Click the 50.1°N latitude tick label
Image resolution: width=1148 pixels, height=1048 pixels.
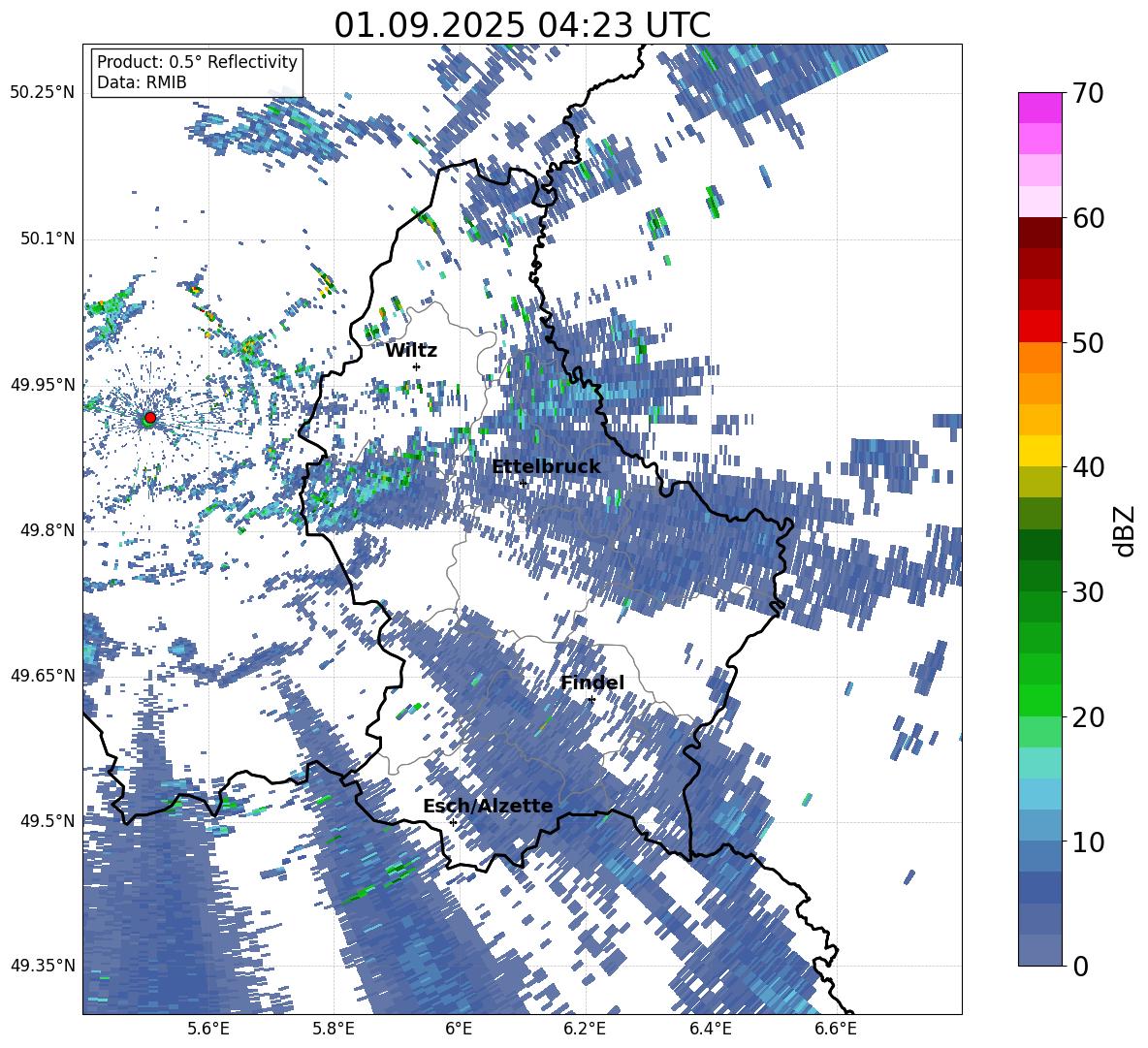tap(47, 238)
